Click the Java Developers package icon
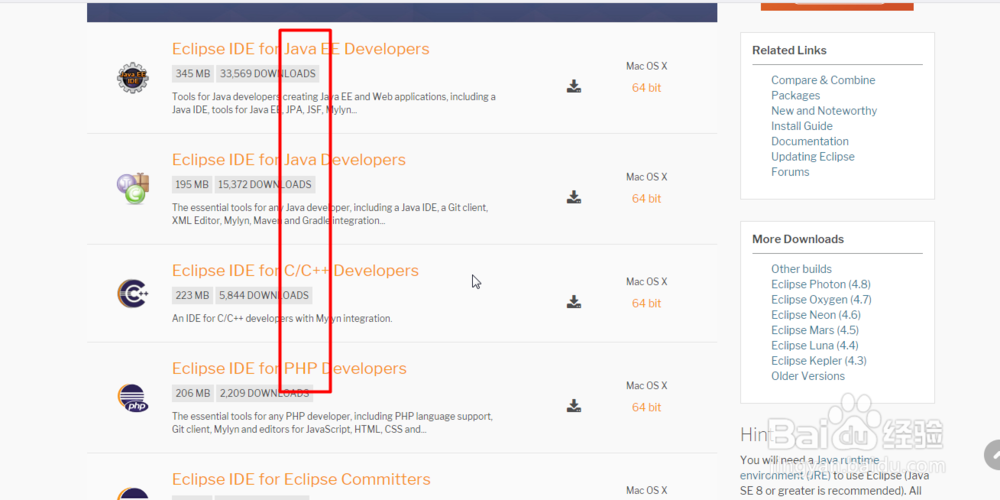1000x500 pixels. point(133,189)
